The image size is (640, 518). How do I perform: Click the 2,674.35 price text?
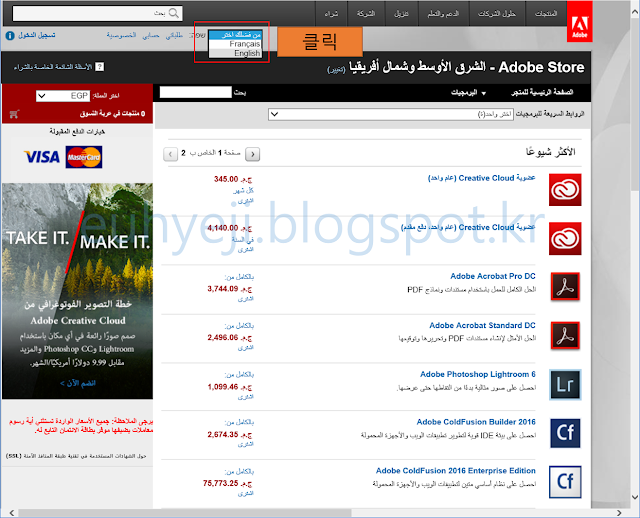(229, 434)
